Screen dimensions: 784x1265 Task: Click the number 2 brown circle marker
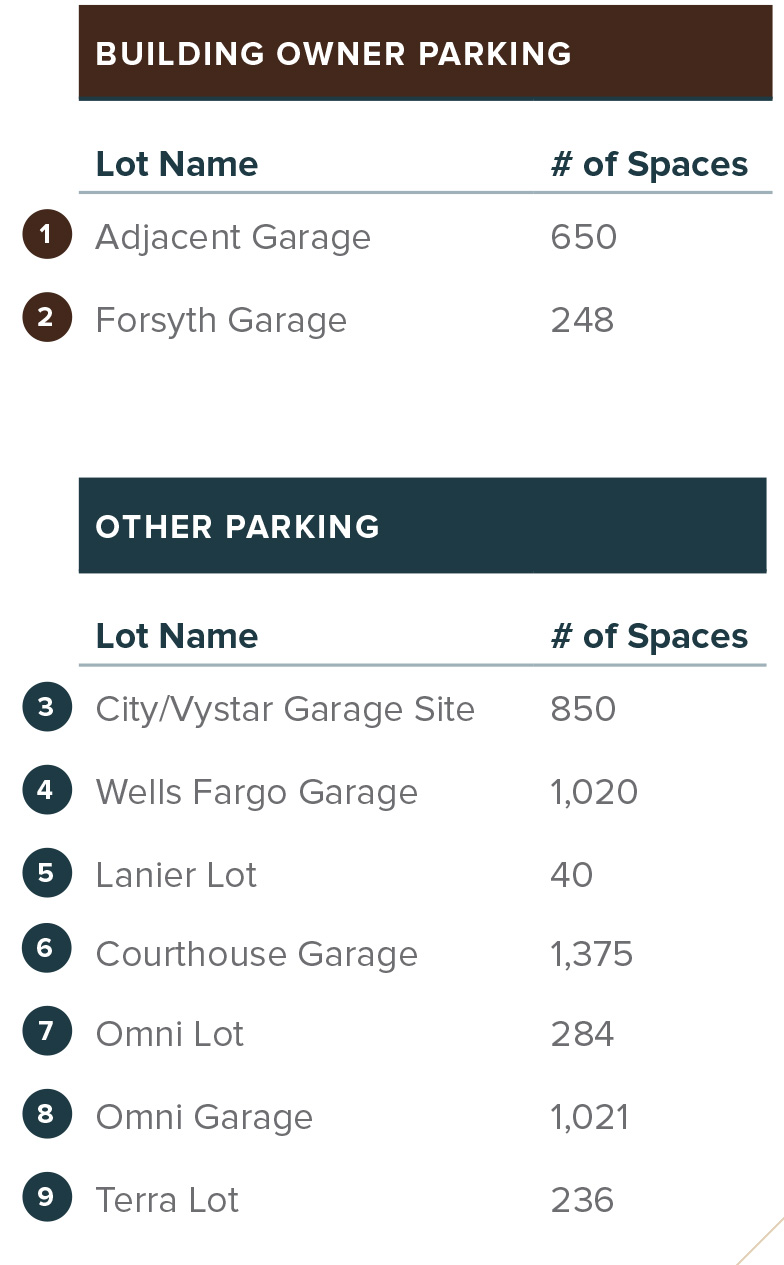click(x=46, y=318)
